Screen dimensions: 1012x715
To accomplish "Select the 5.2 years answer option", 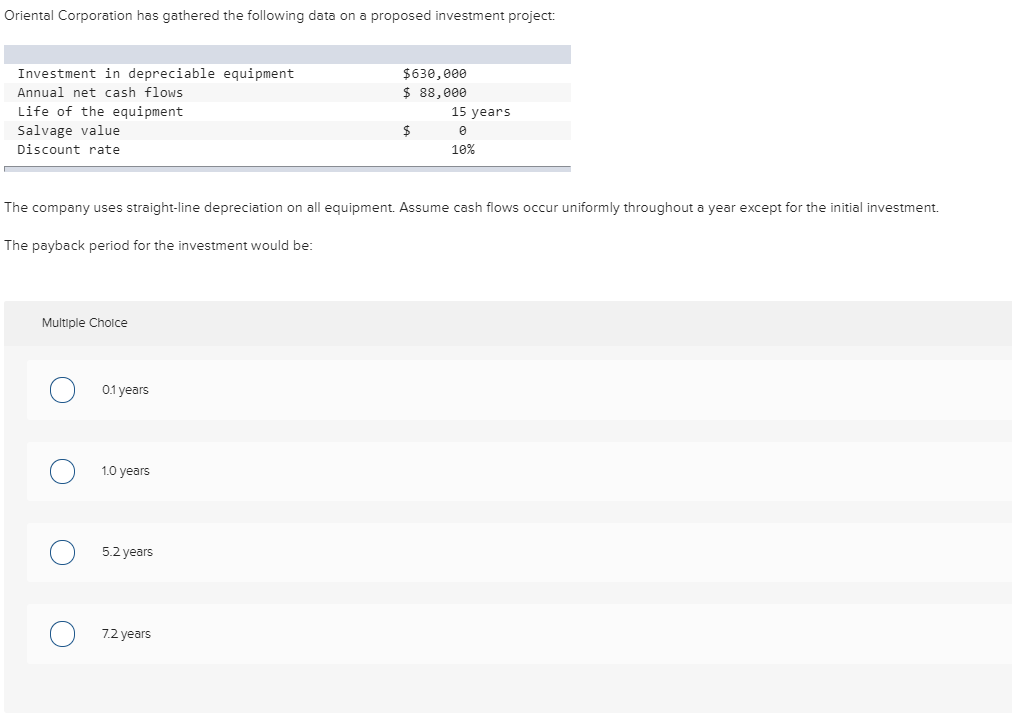I will click(62, 551).
